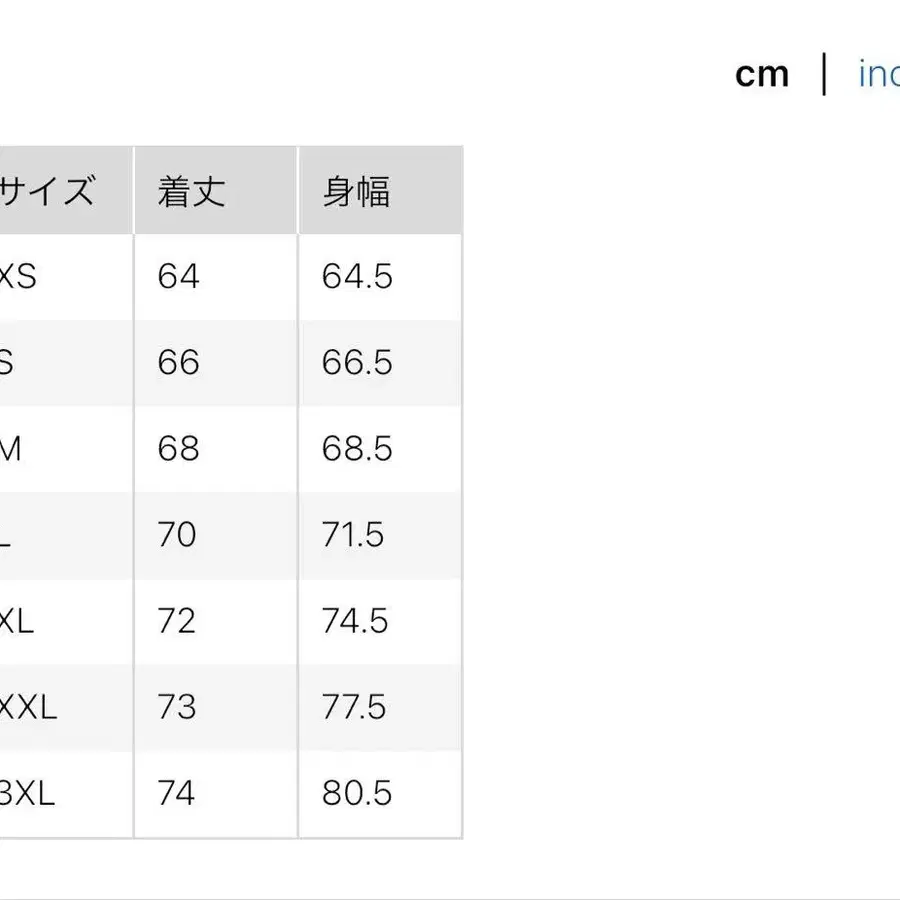Click the 64 length value for XS
Image resolution: width=900 pixels, height=900 pixels.
(177, 277)
